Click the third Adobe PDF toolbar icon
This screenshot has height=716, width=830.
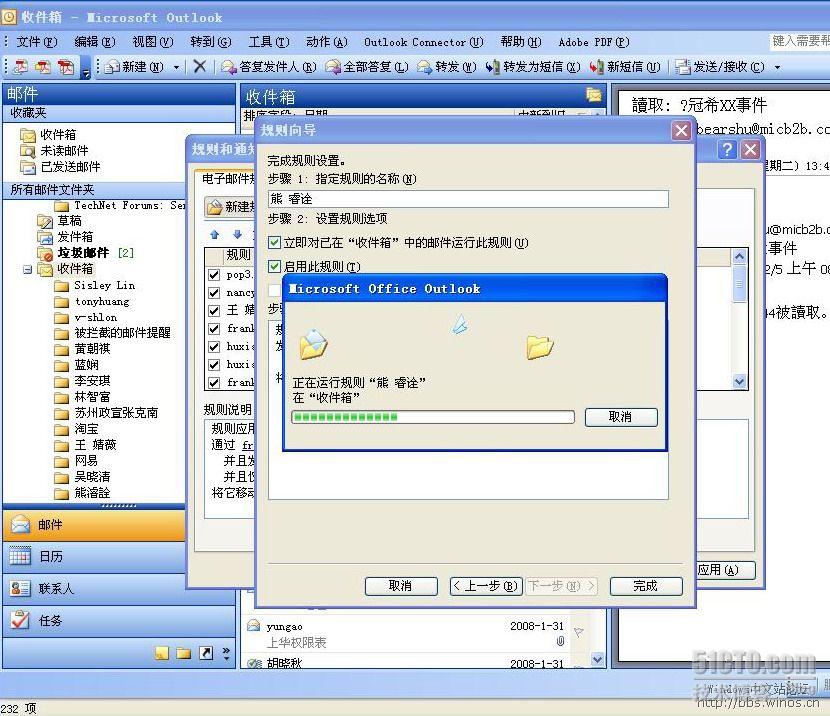pyautogui.click(x=66, y=67)
